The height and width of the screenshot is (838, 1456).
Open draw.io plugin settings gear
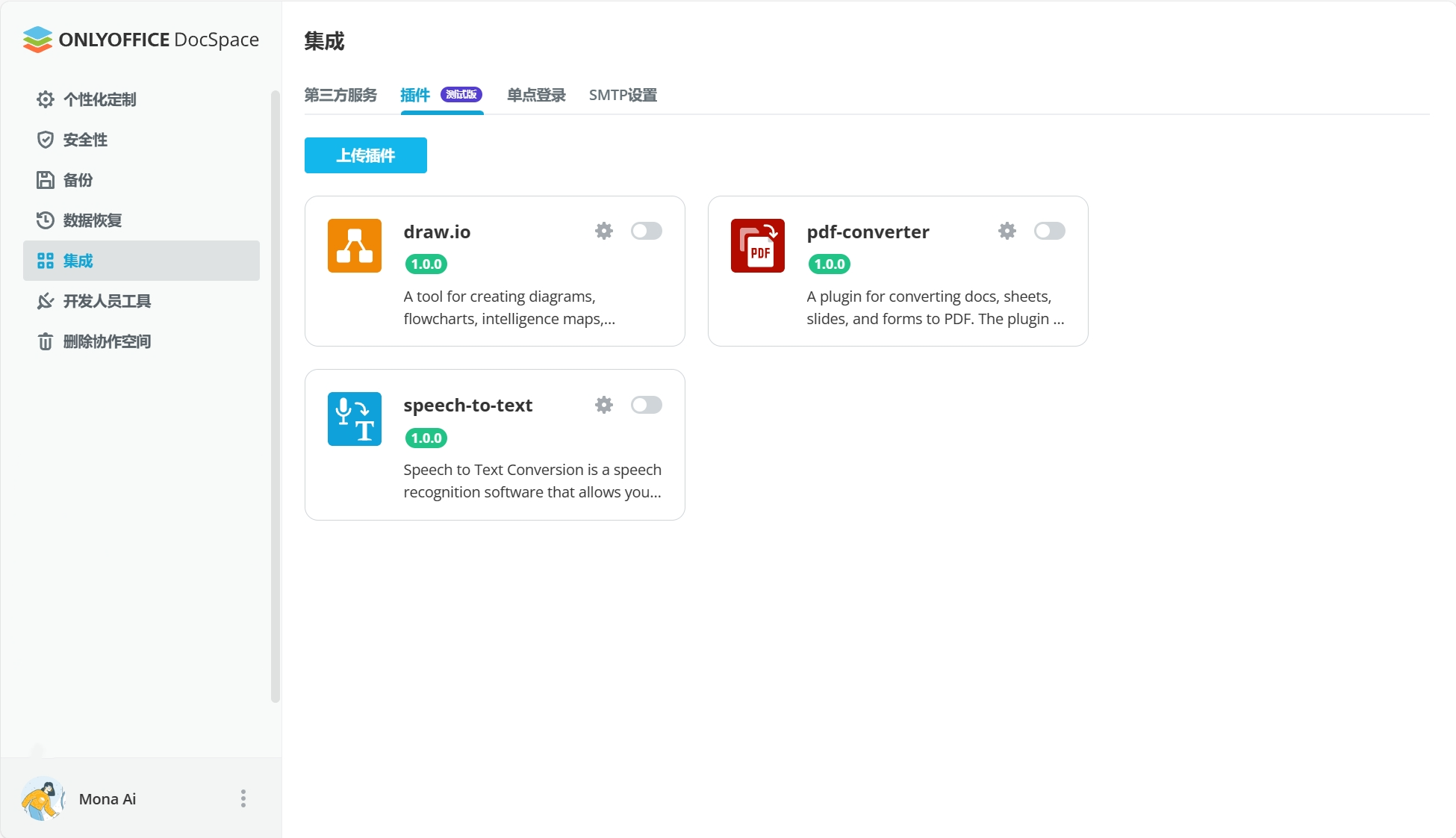pyautogui.click(x=604, y=231)
